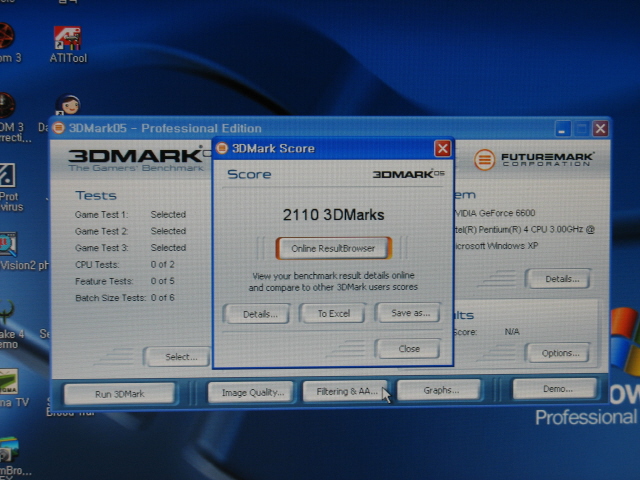
Task: Click the 3DMark05 main window title icon
Action: point(59,128)
